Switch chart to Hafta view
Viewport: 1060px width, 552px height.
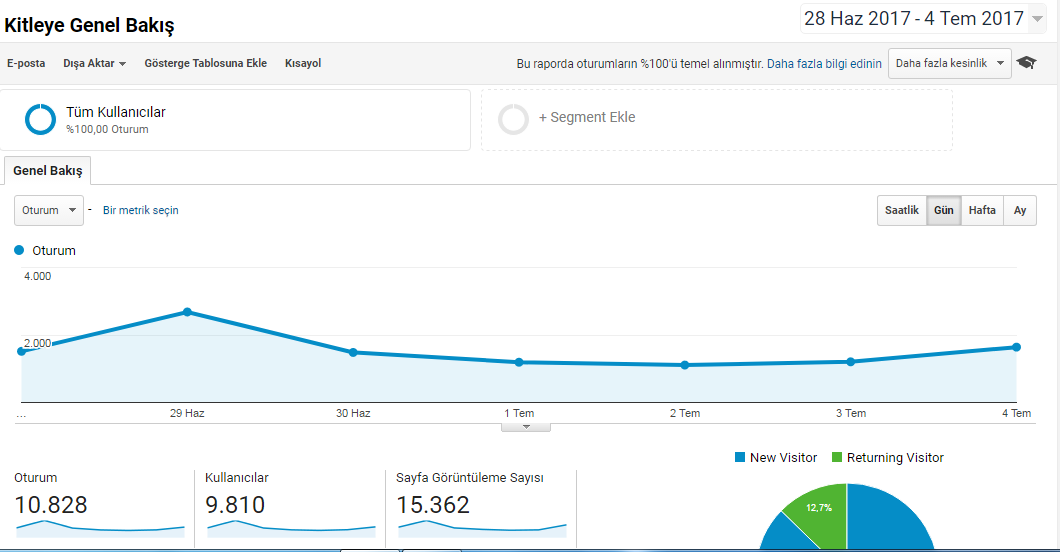point(982,210)
